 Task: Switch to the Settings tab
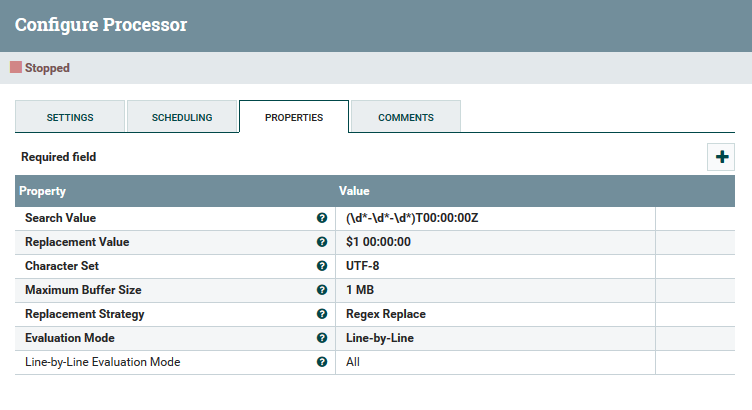tap(70, 117)
